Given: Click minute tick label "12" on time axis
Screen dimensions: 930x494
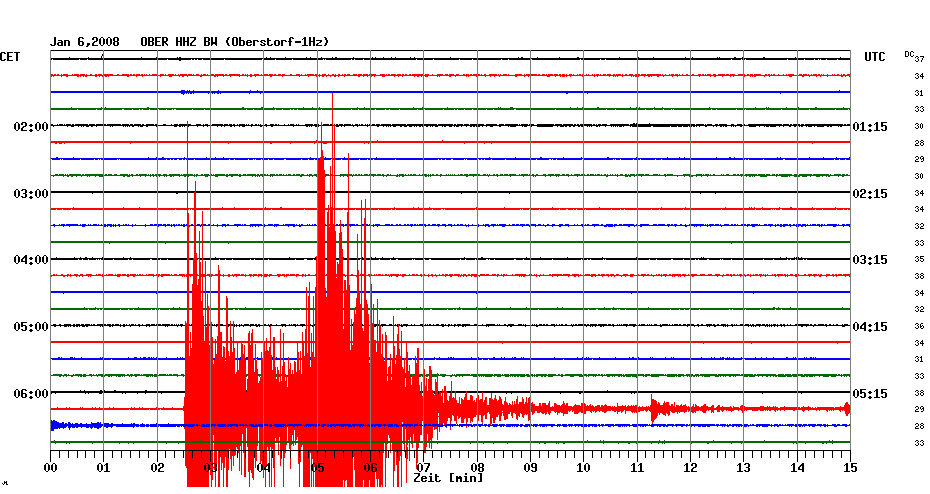Looking at the screenshot, I should [690, 468].
